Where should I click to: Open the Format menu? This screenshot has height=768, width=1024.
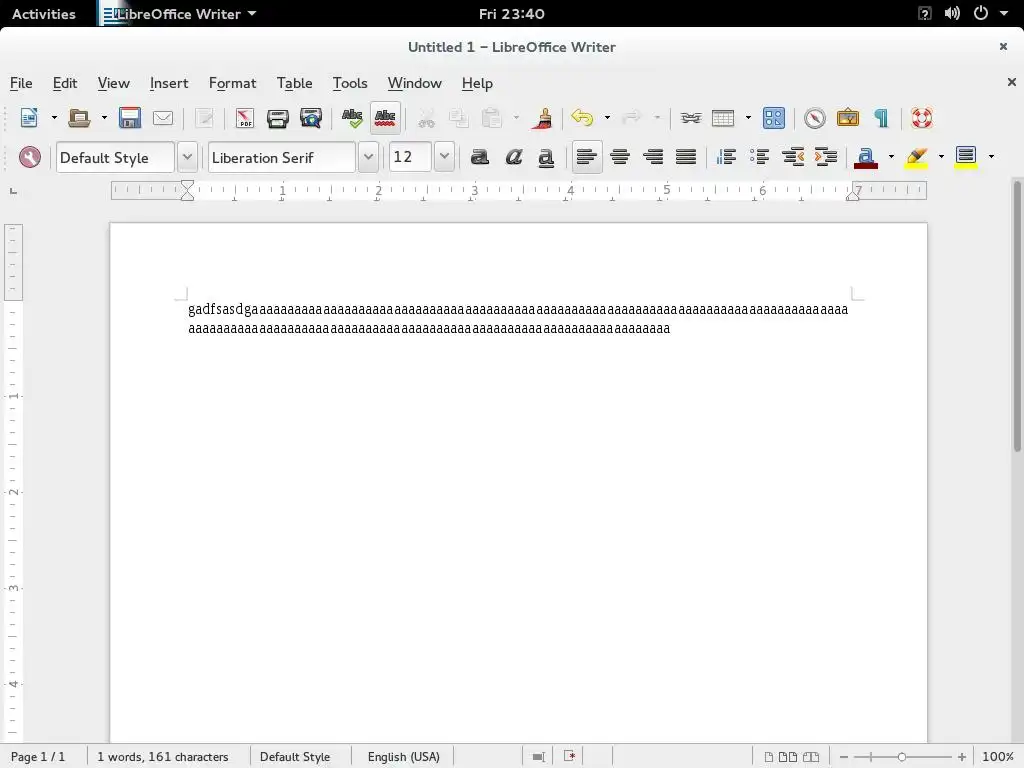coord(232,83)
